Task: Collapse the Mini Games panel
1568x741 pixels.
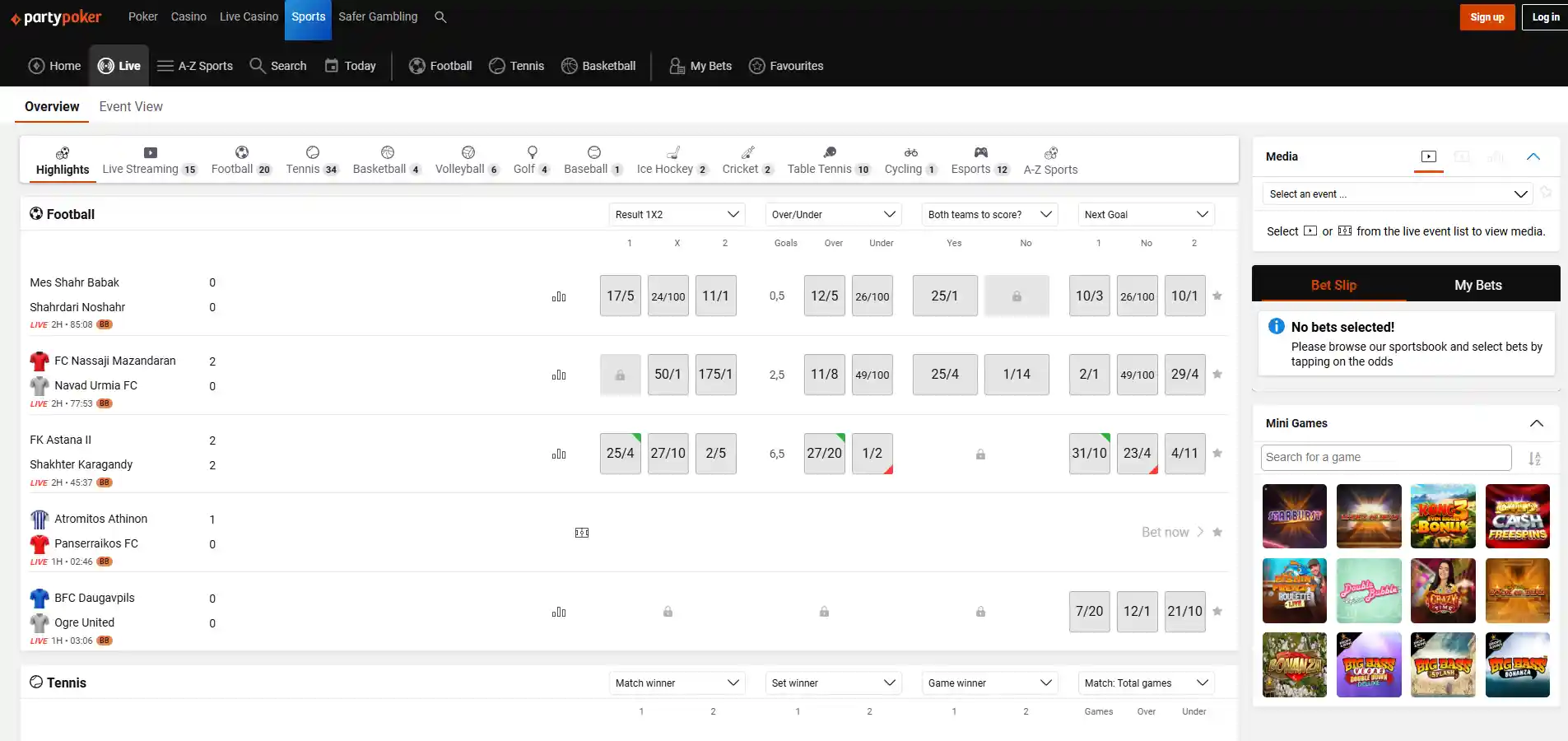Action: coord(1536,423)
